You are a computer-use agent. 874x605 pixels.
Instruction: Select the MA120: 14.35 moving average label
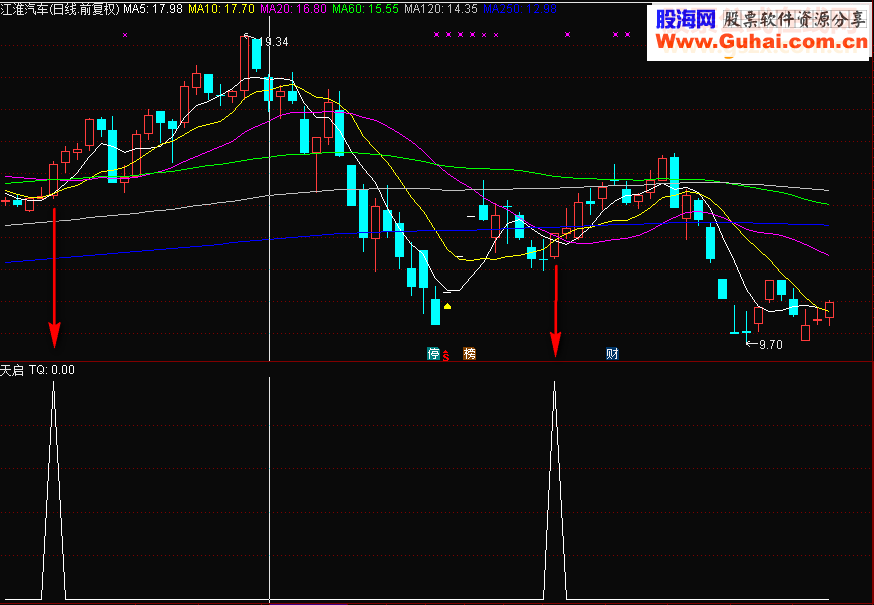pyautogui.click(x=441, y=9)
